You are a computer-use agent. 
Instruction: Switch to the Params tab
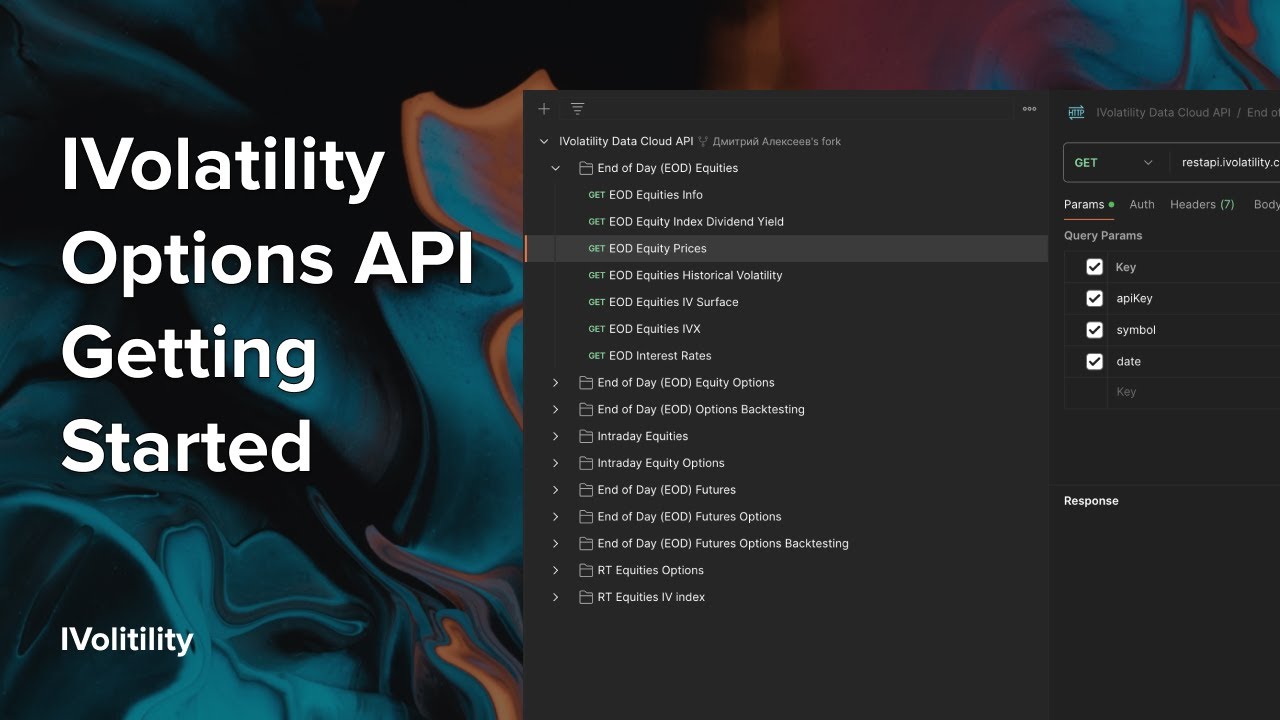(x=1088, y=204)
